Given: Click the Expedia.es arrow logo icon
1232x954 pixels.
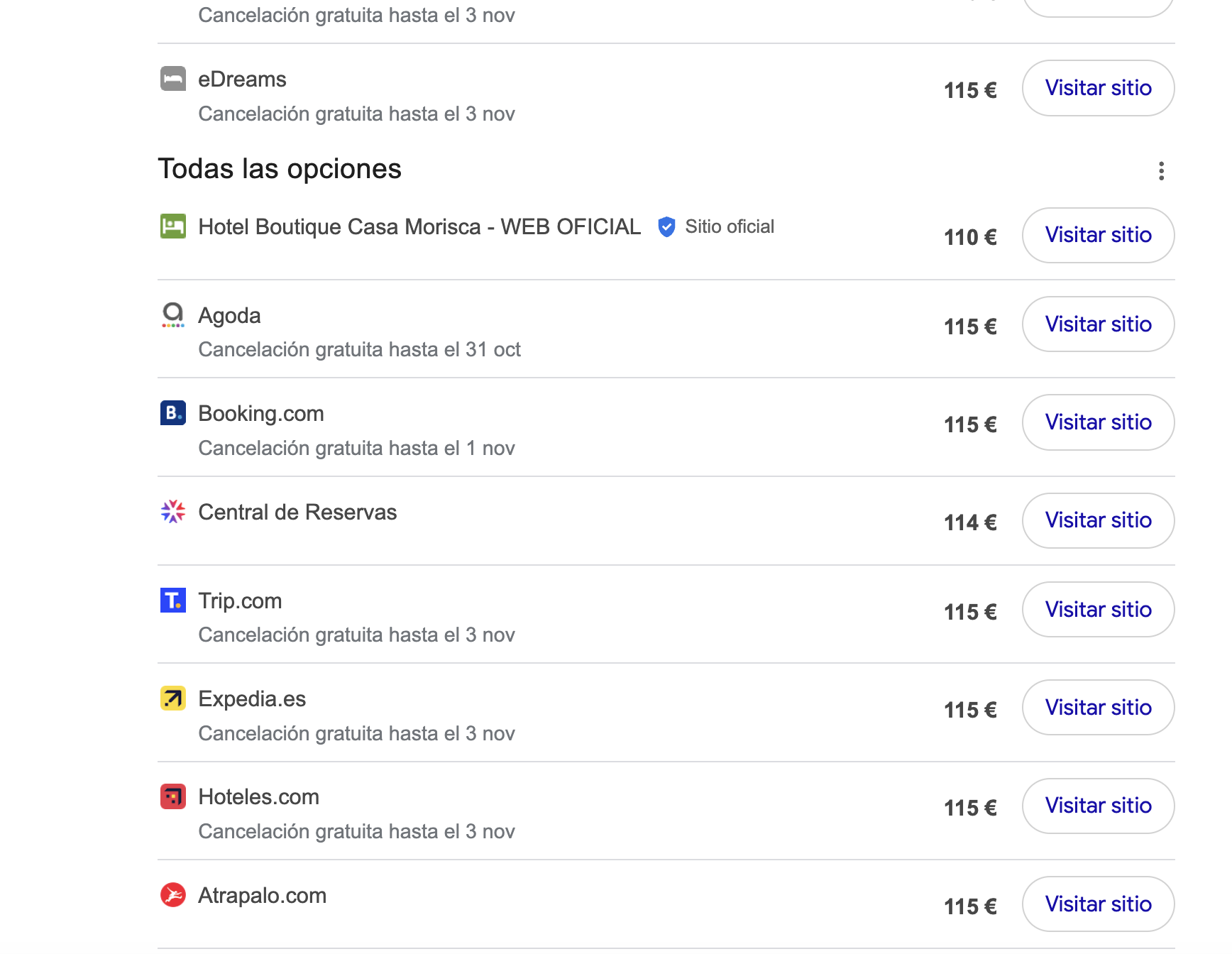Looking at the screenshot, I should 173,698.
